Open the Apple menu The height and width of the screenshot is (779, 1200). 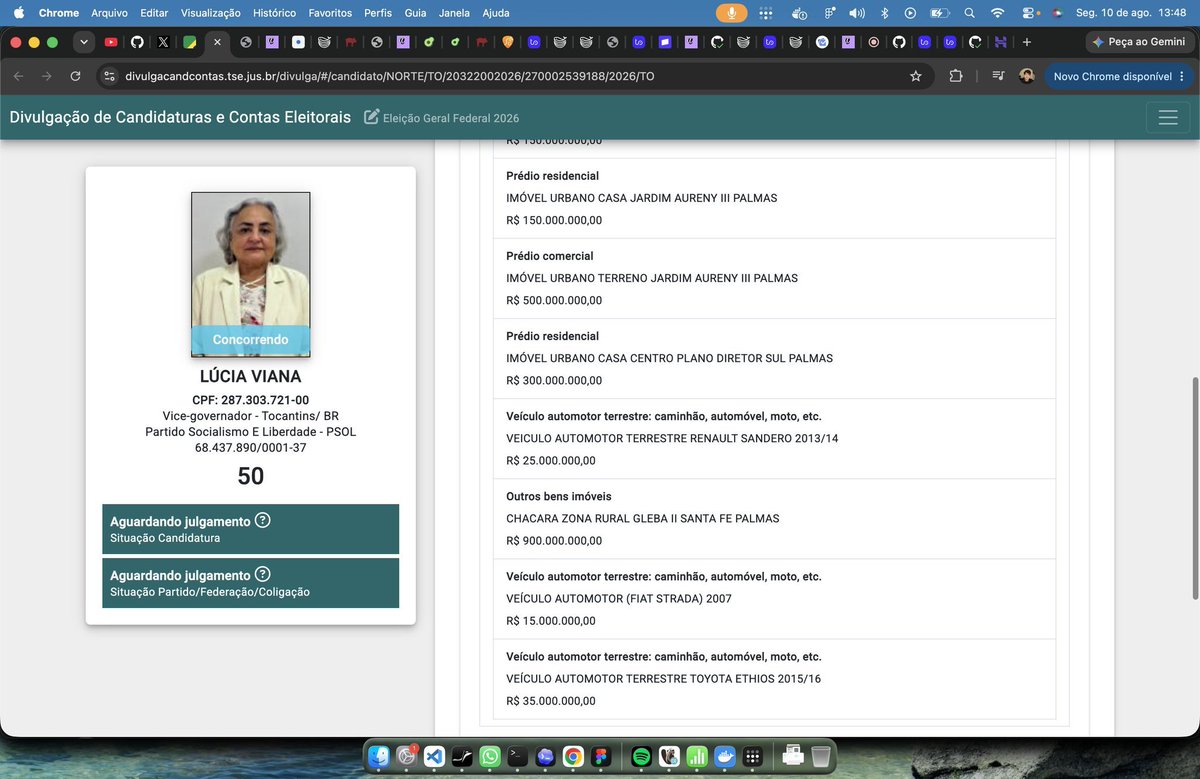(x=18, y=13)
